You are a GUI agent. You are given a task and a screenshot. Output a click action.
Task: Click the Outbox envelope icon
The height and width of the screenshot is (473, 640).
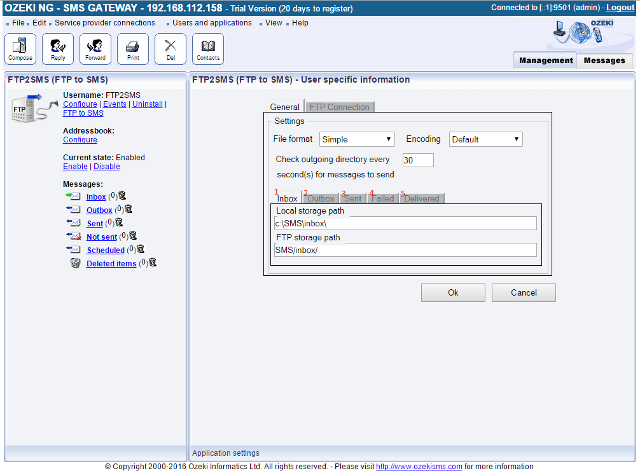point(73,210)
